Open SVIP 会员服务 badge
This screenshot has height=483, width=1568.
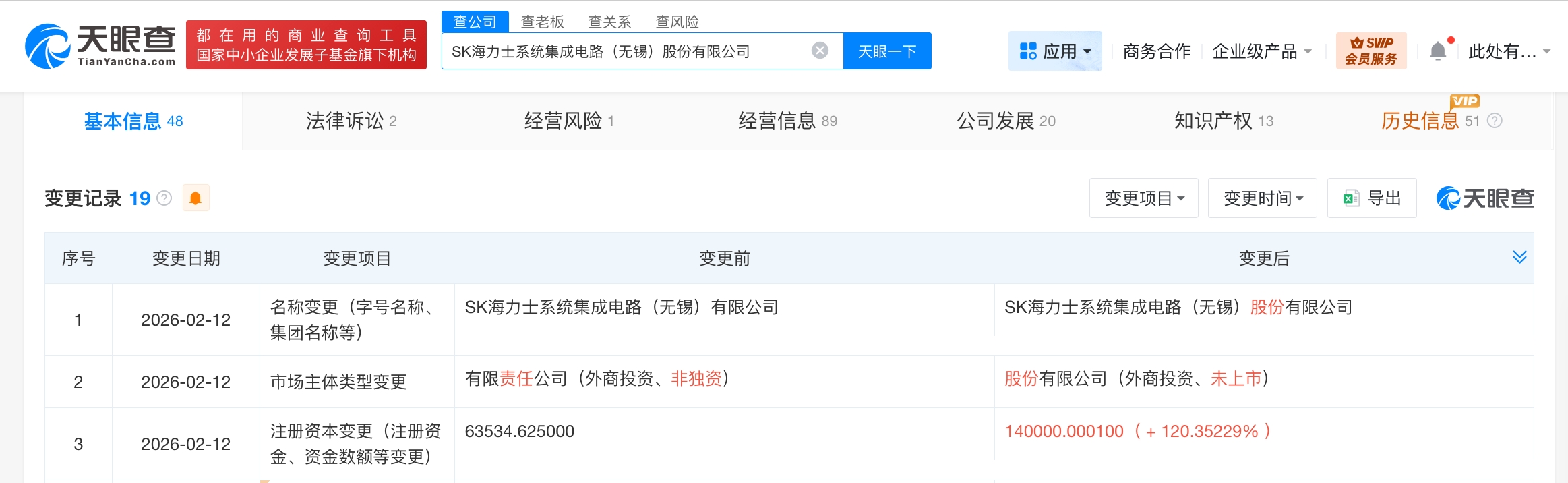click(1371, 51)
